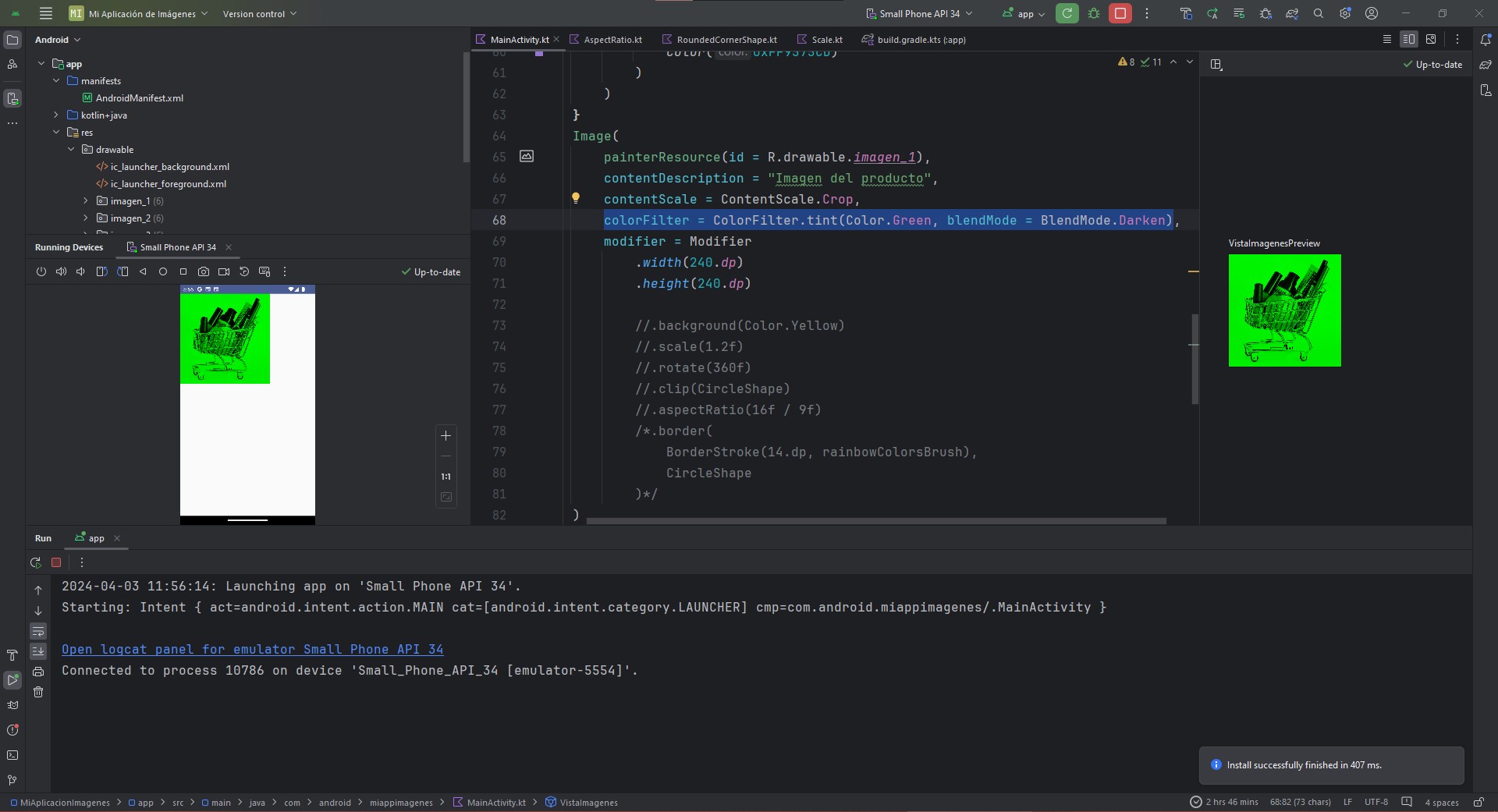Open the Small Phone API 34 device dropdown
Viewport: 1498px width, 812px height.
(x=919, y=13)
